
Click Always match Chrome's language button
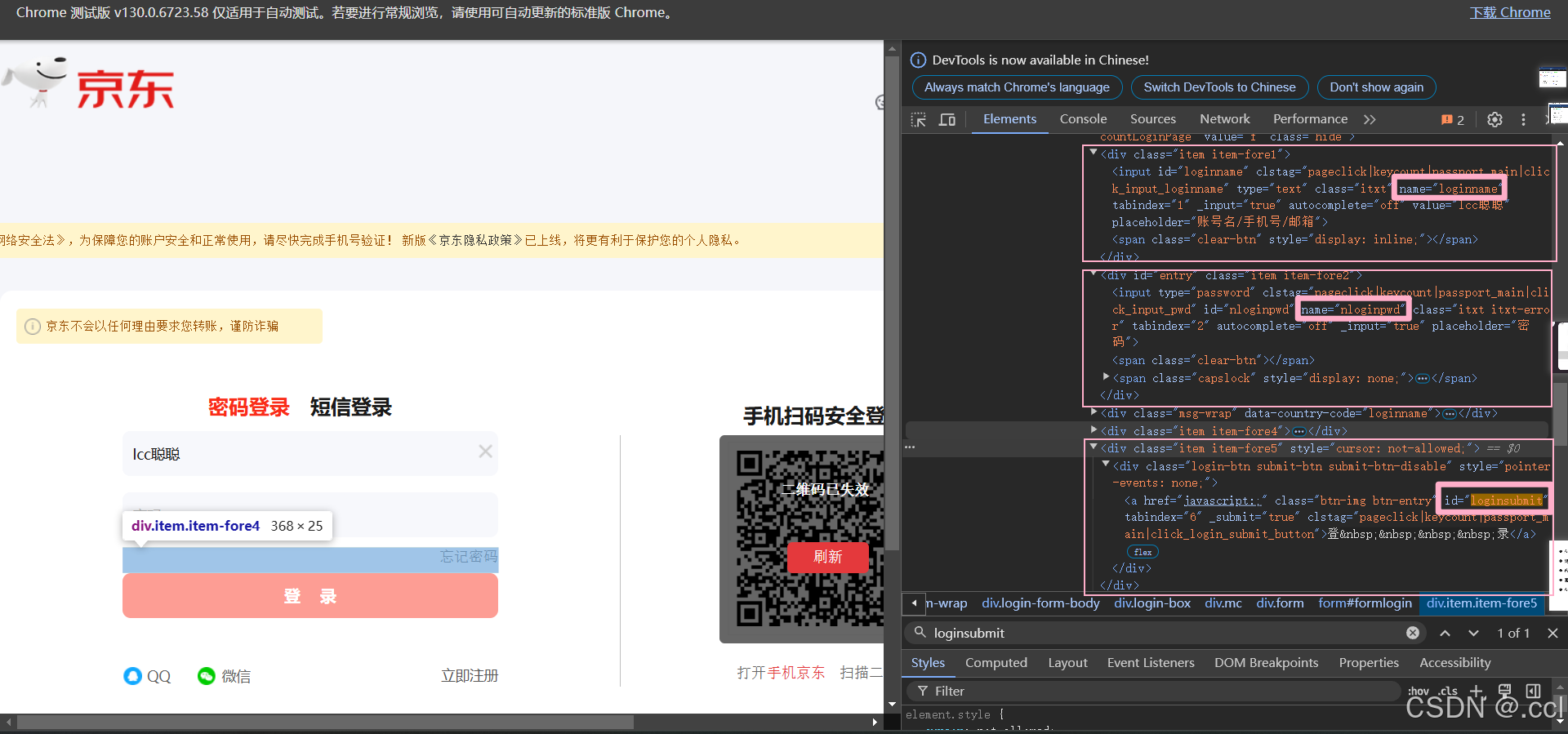point(1017,87)
